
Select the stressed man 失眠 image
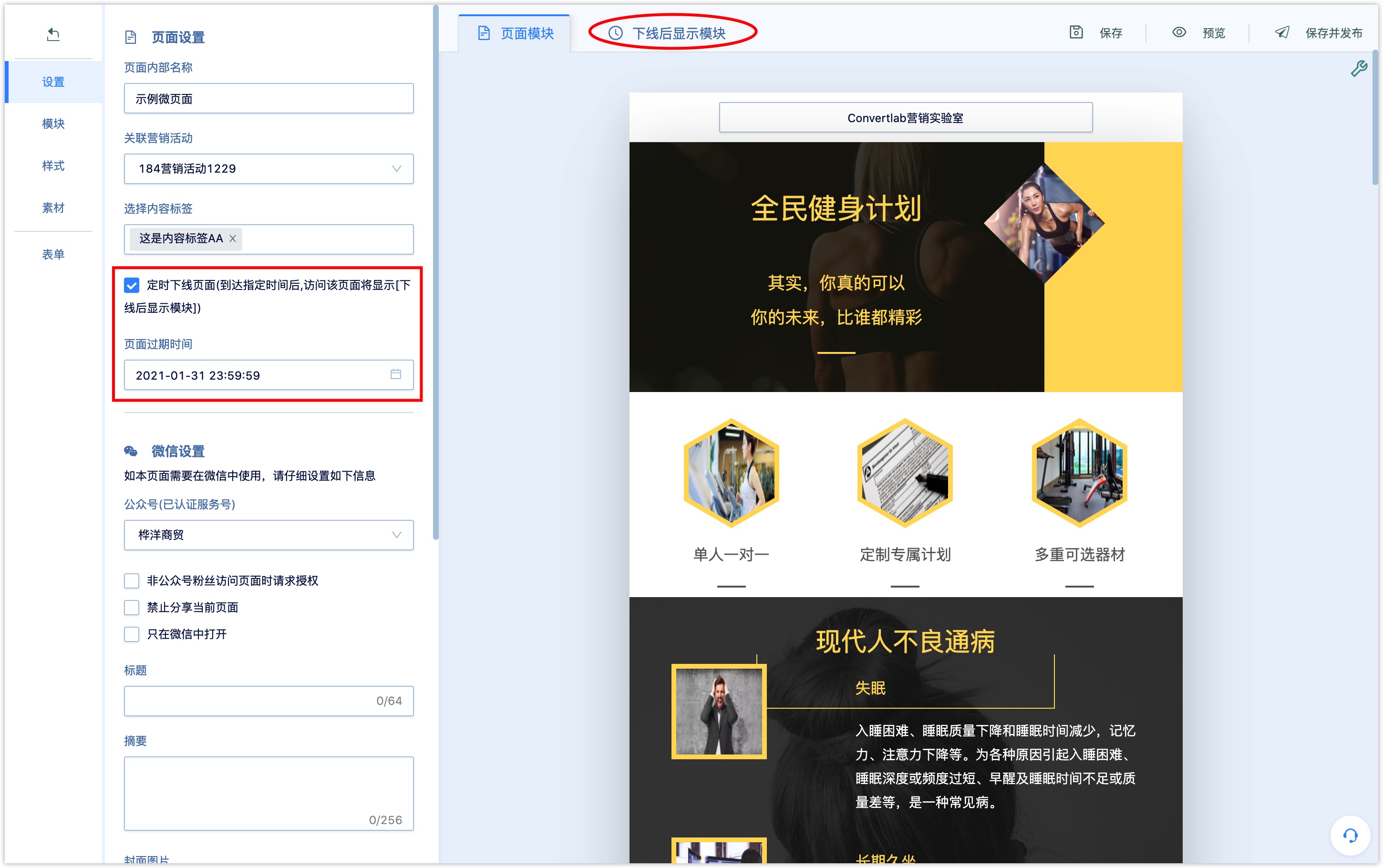coord(719,712)
